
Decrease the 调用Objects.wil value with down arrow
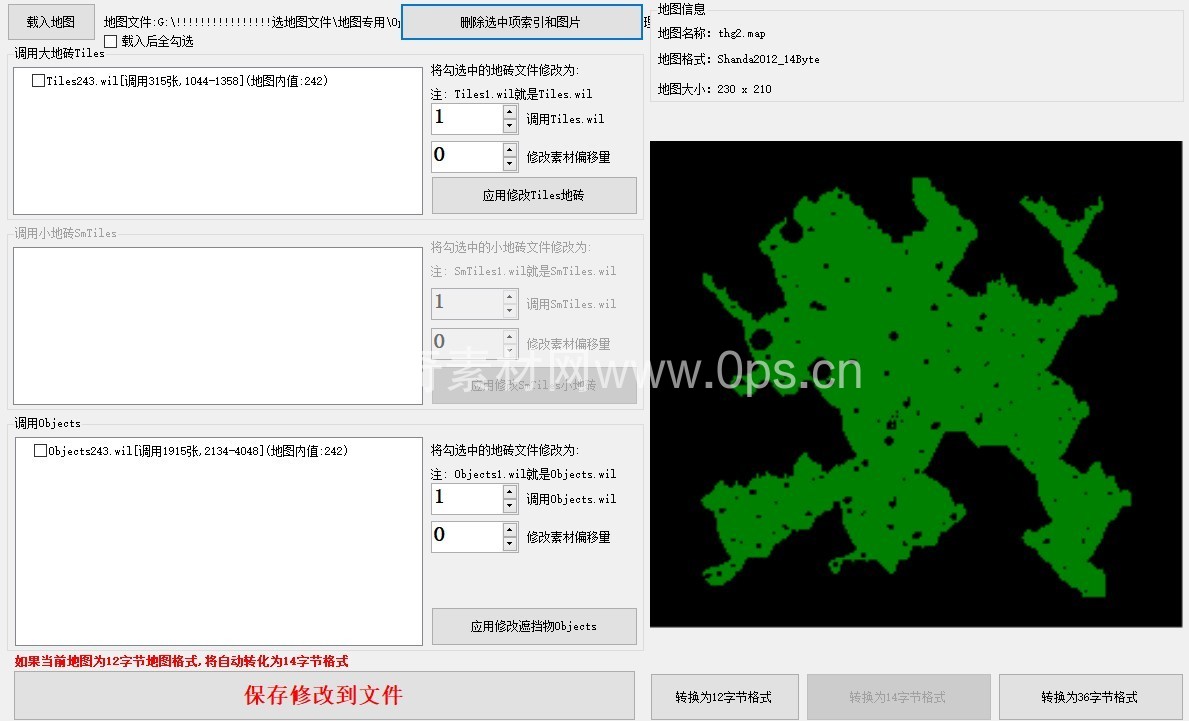[510, 506]
